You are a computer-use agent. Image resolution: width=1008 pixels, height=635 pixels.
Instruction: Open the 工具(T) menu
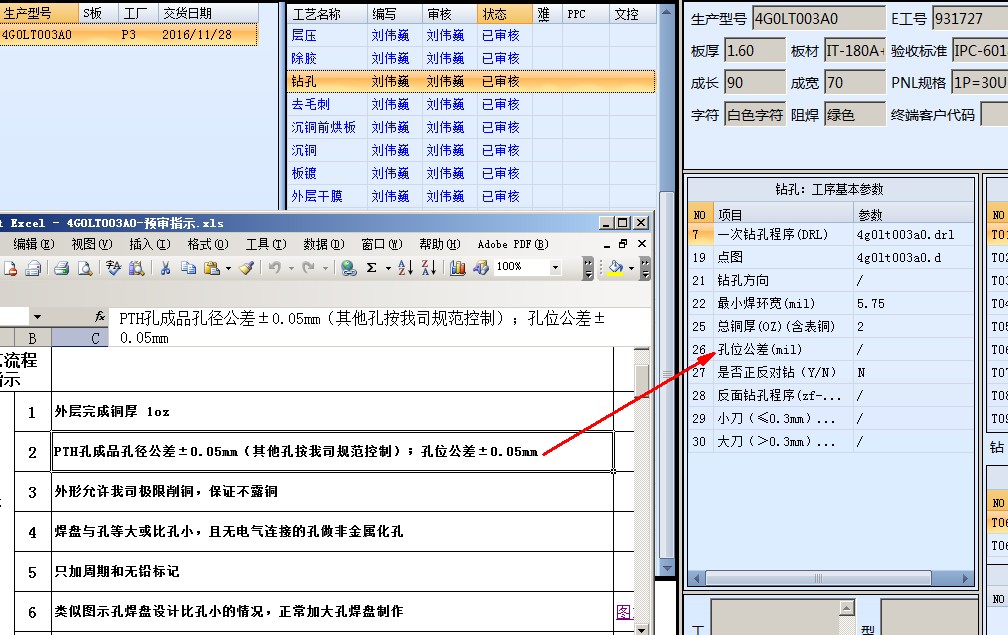pos(266,244)
